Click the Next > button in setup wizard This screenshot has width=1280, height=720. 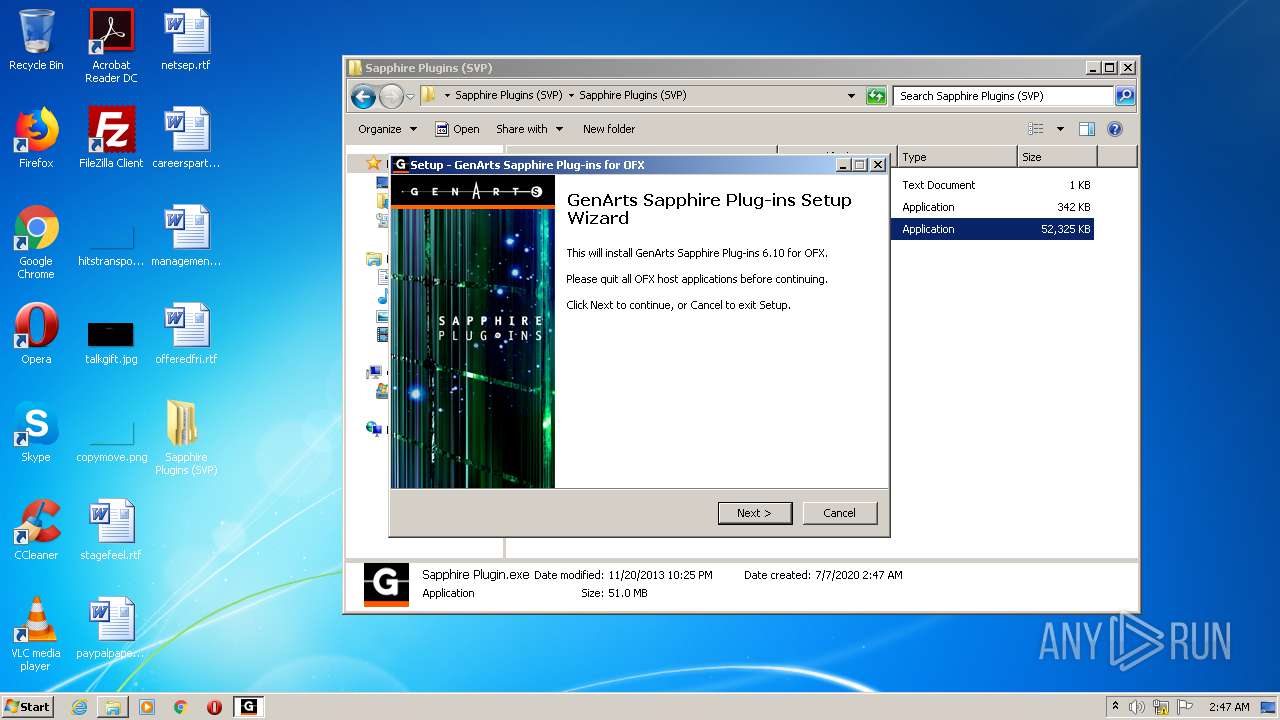tap(755, 513)
